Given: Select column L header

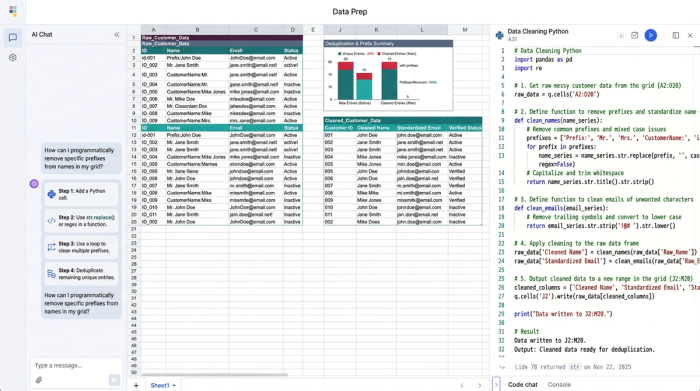Looking at the screenshot, I should click(422, 30).
